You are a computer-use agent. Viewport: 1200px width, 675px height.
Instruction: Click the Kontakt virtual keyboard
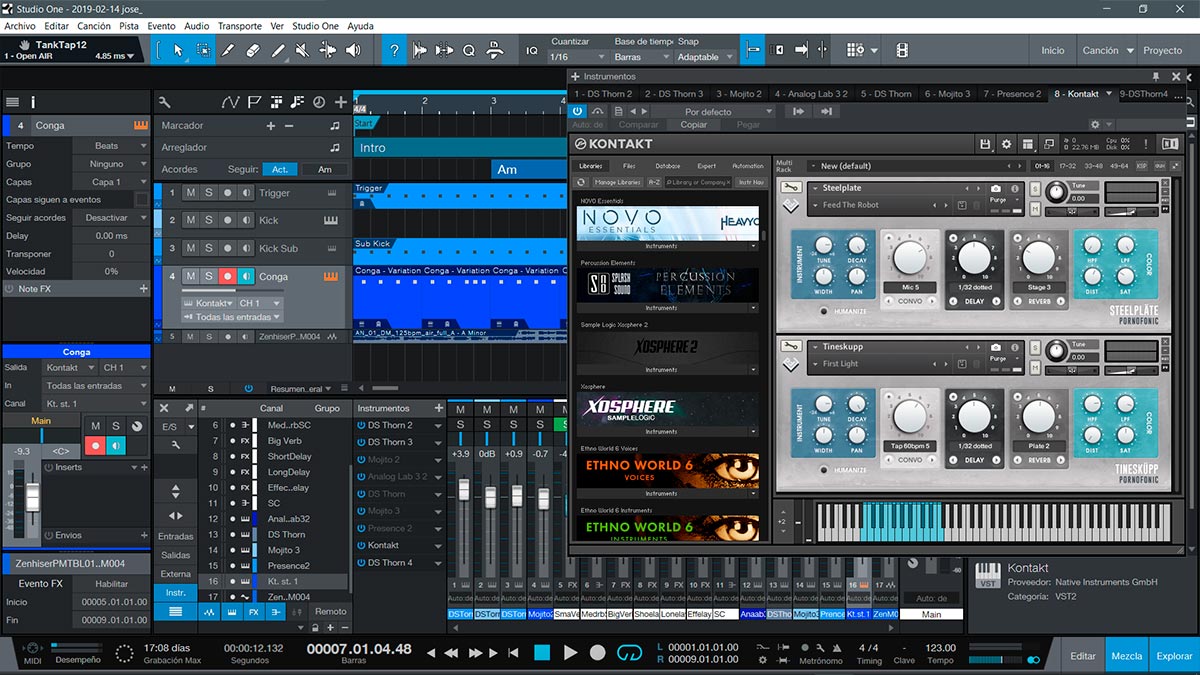pyautogui.click(x=993, y=521)
